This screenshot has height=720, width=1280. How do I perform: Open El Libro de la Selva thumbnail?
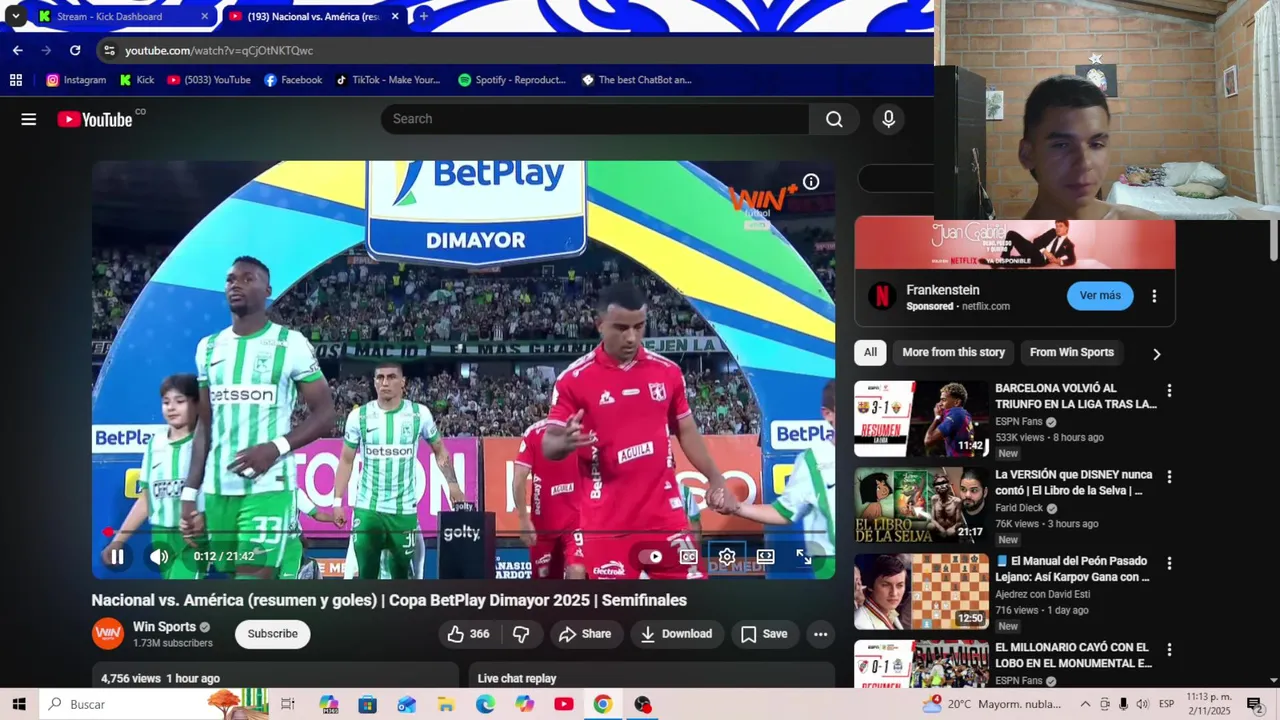point(921,505)
